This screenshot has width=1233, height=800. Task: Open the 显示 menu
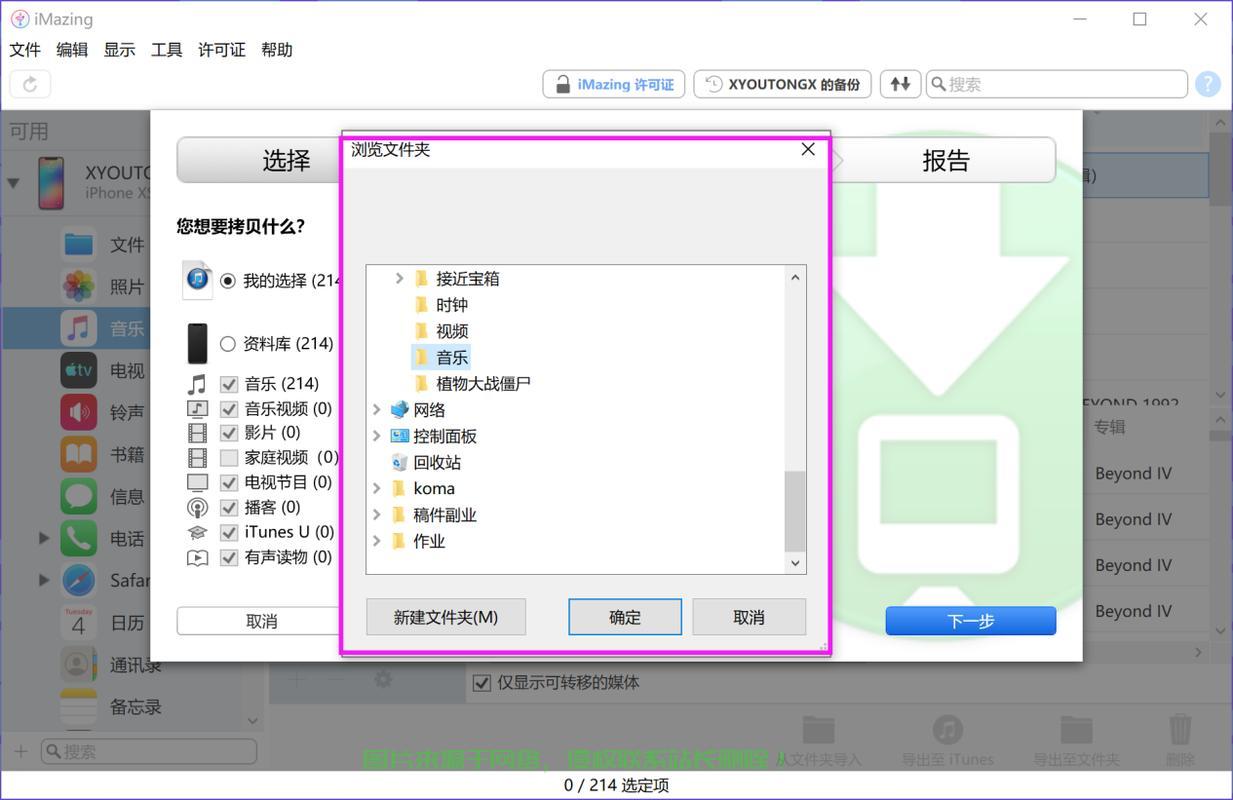119,50
